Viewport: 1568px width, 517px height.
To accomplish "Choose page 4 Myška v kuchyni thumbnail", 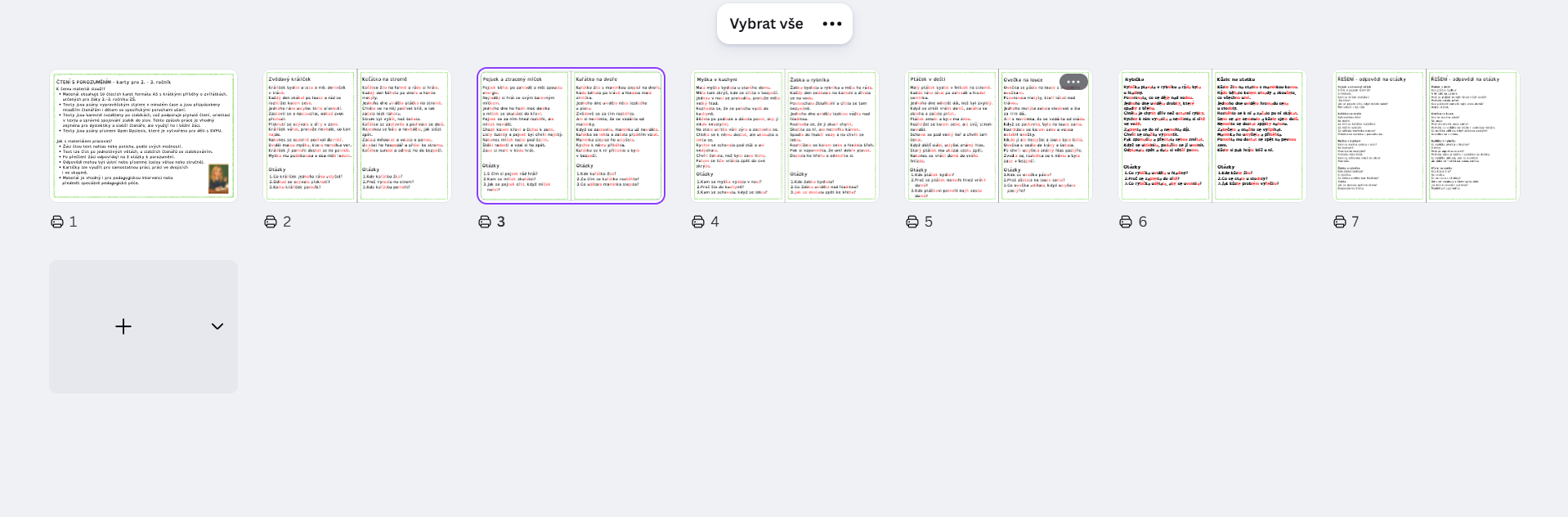I will coord(785,136).
